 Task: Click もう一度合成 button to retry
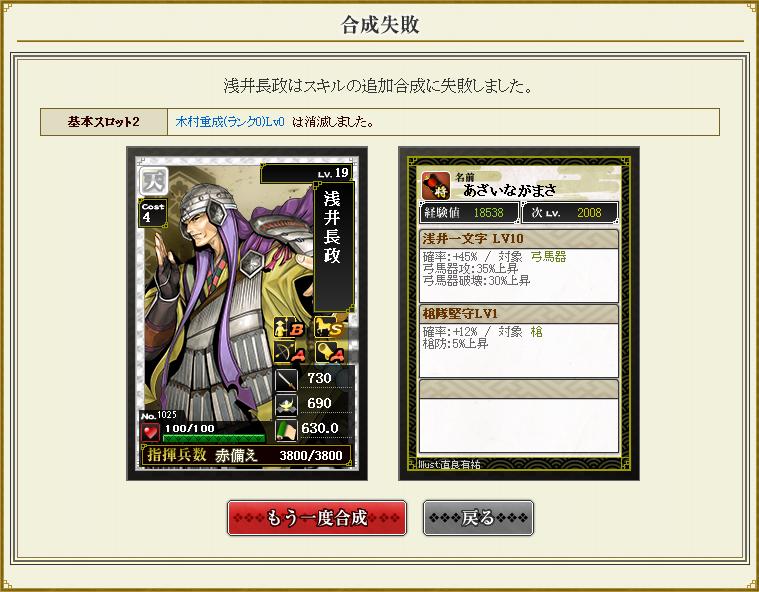317,518
